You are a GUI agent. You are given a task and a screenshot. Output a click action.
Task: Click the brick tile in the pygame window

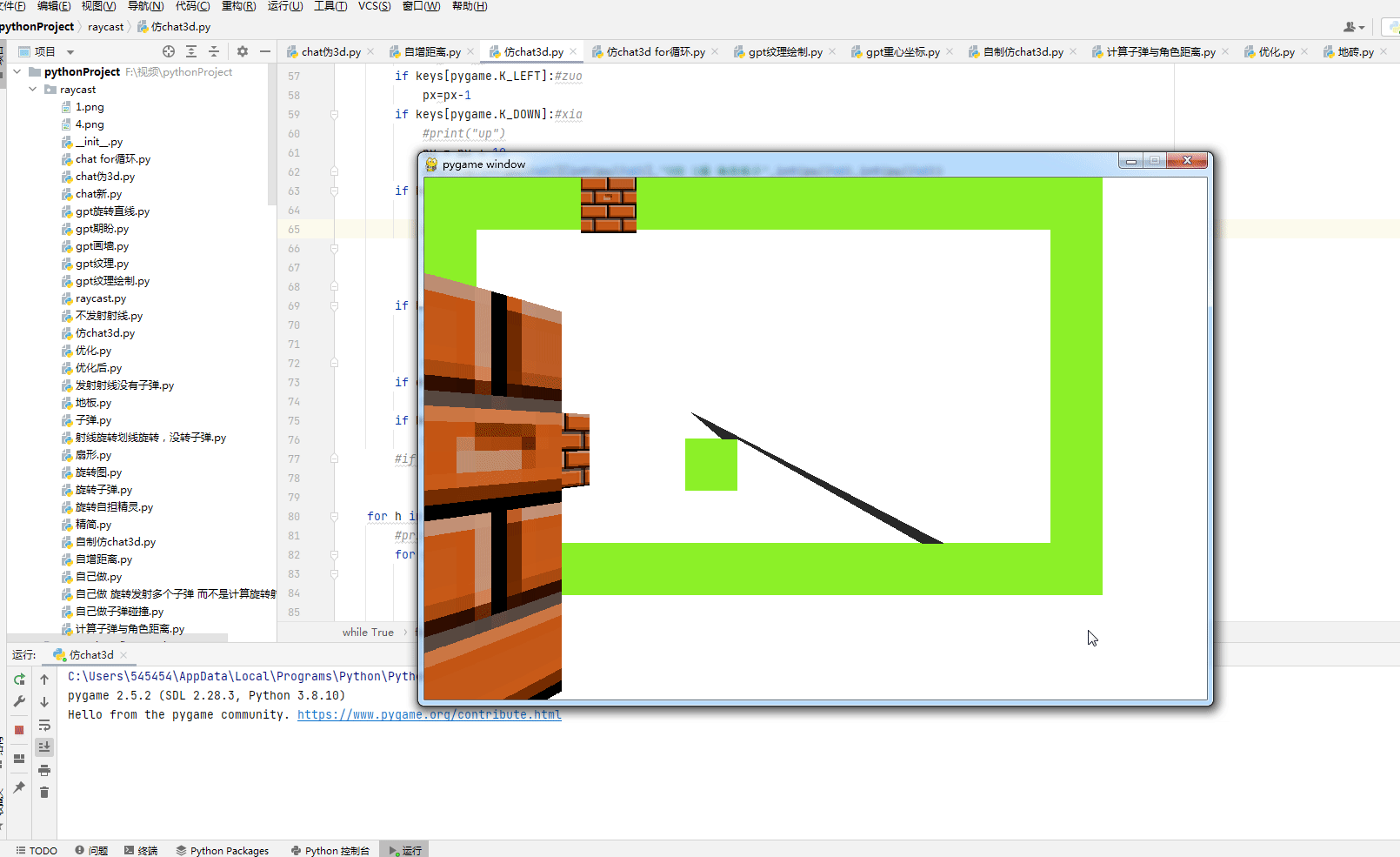(x=609, y=205)
